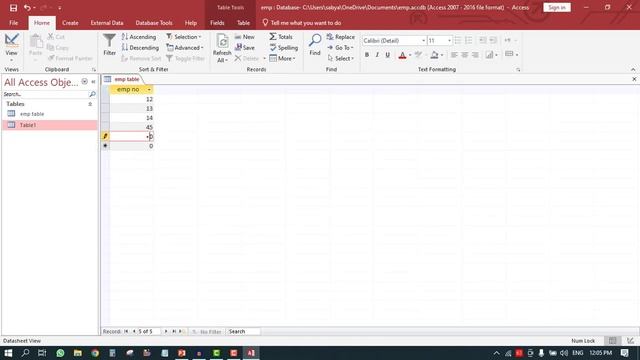Switch to the Table ribbon tab
Screen dimensions: 640x360
click(x=243, y=23)
